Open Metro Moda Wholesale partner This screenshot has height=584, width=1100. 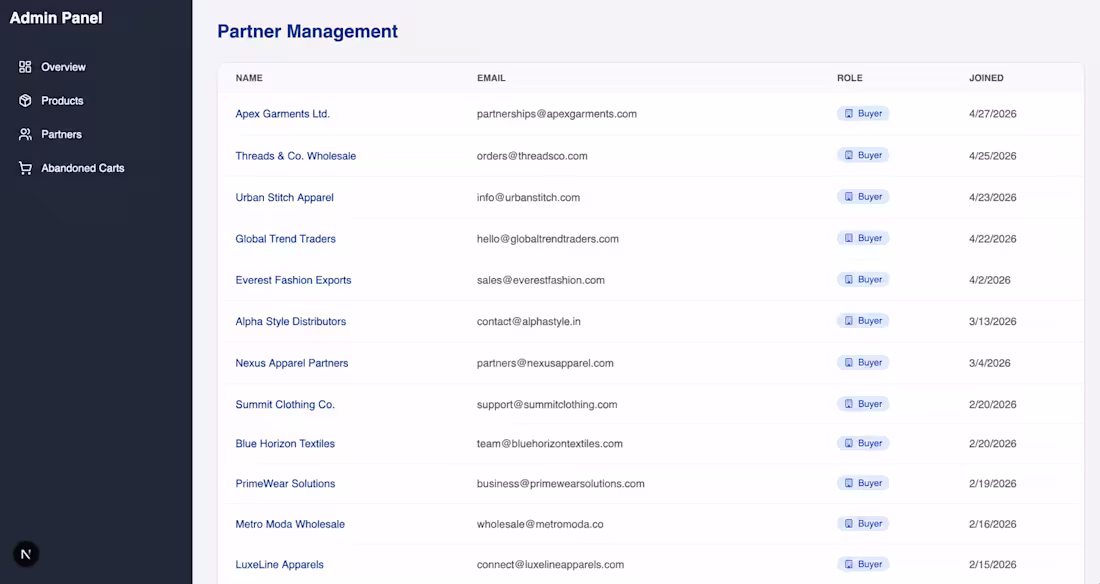290,524
